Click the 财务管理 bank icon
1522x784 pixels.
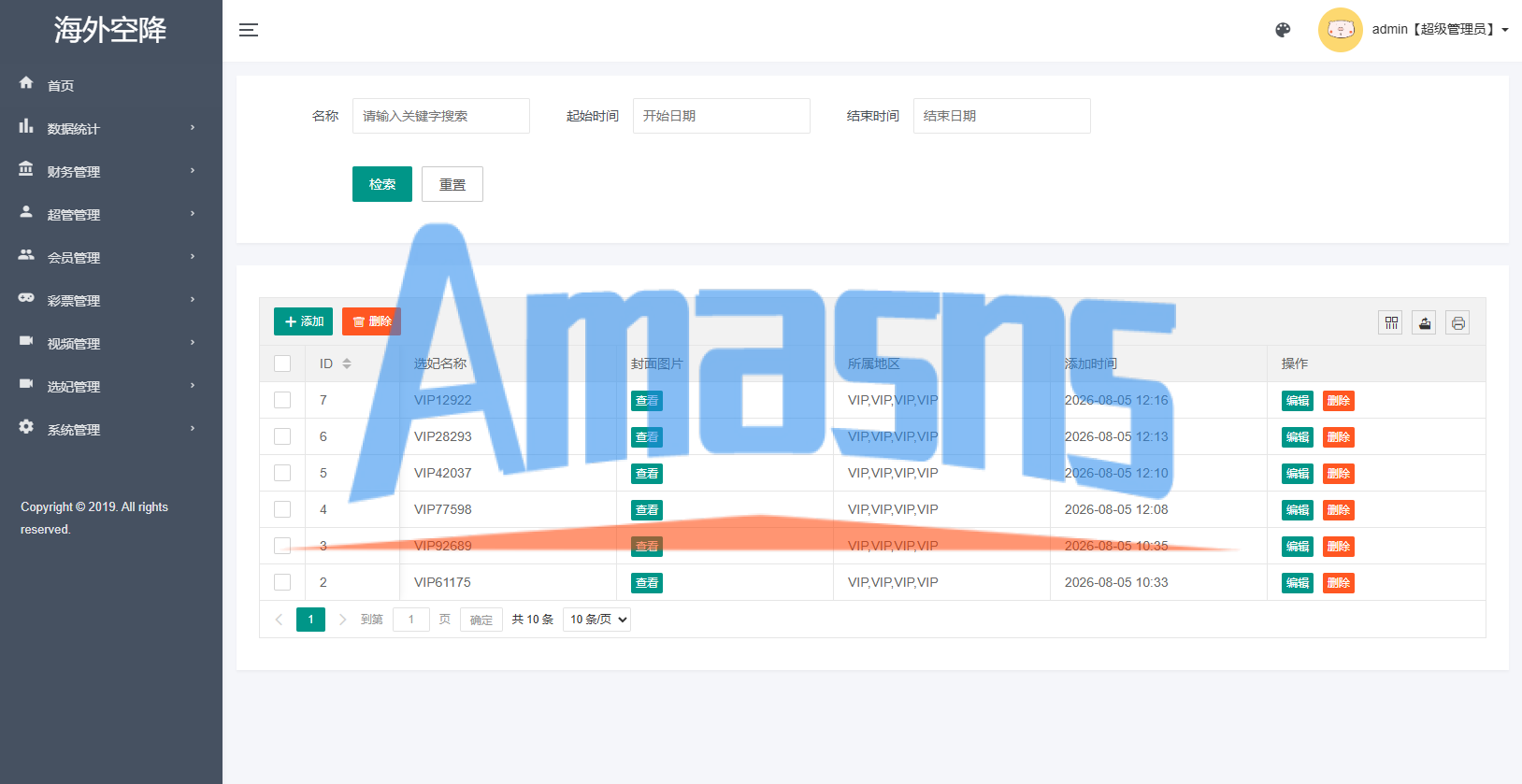pyautogui.click(x=26, y=169)
